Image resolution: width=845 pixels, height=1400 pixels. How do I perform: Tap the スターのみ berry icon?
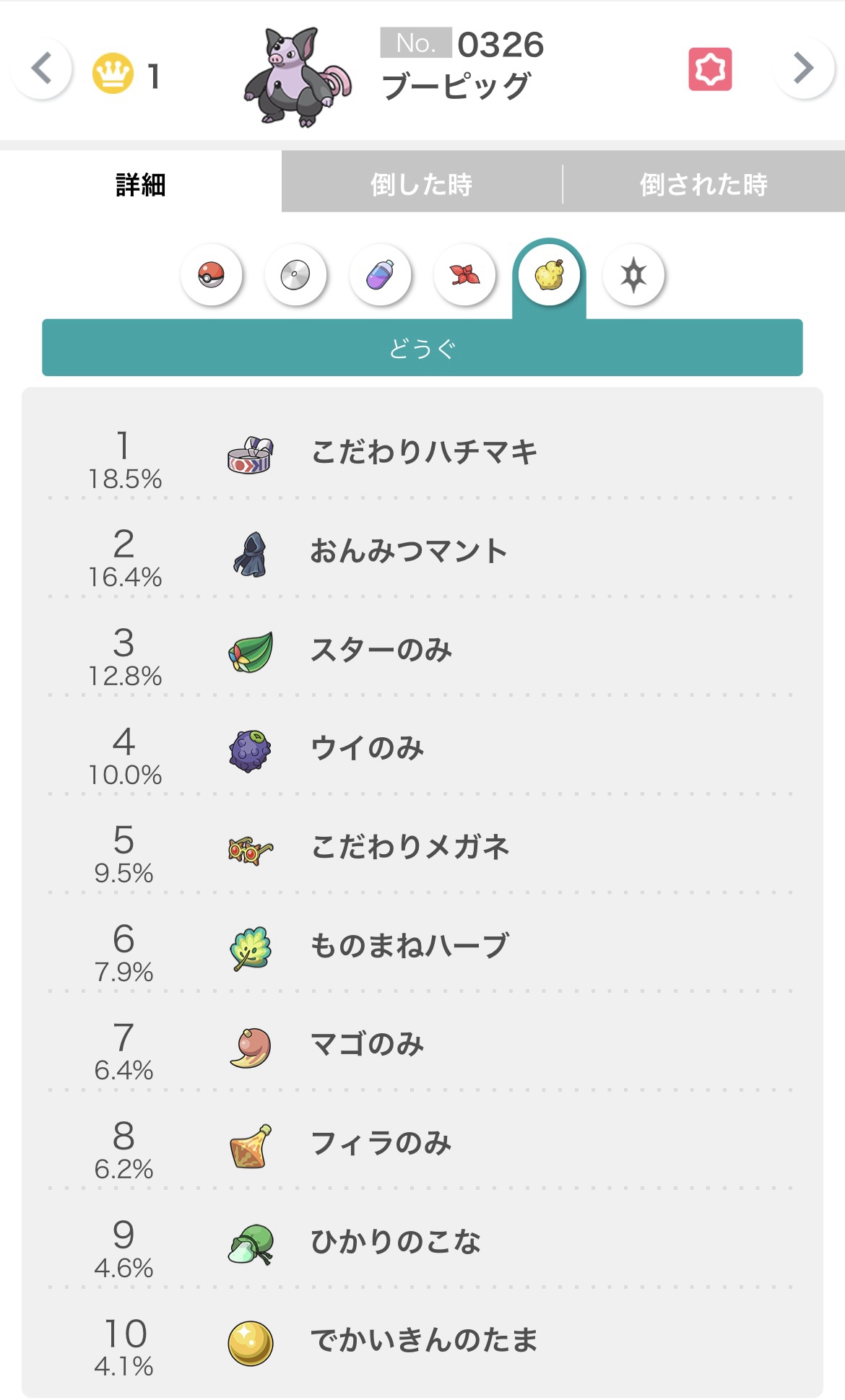click(251, 651)
